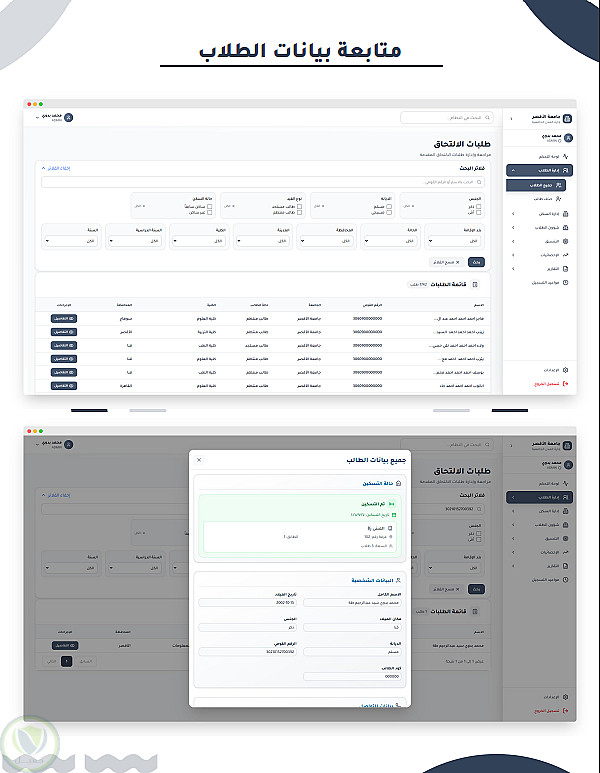
Task: Click the الرقم القومي field in the dialog
Action: [x=247, y=652]
